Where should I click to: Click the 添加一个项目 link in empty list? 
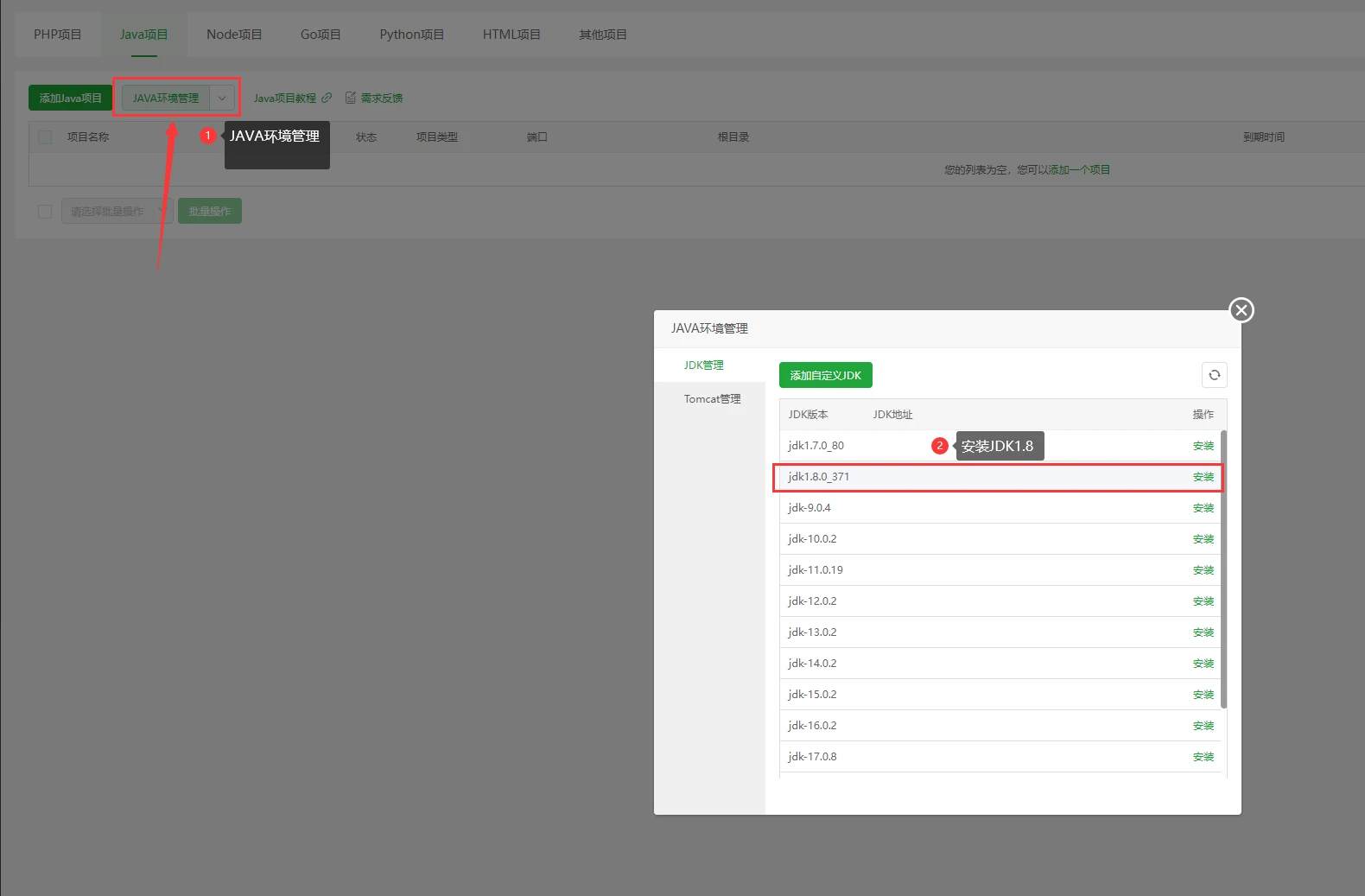click(x=1079, y=170)
